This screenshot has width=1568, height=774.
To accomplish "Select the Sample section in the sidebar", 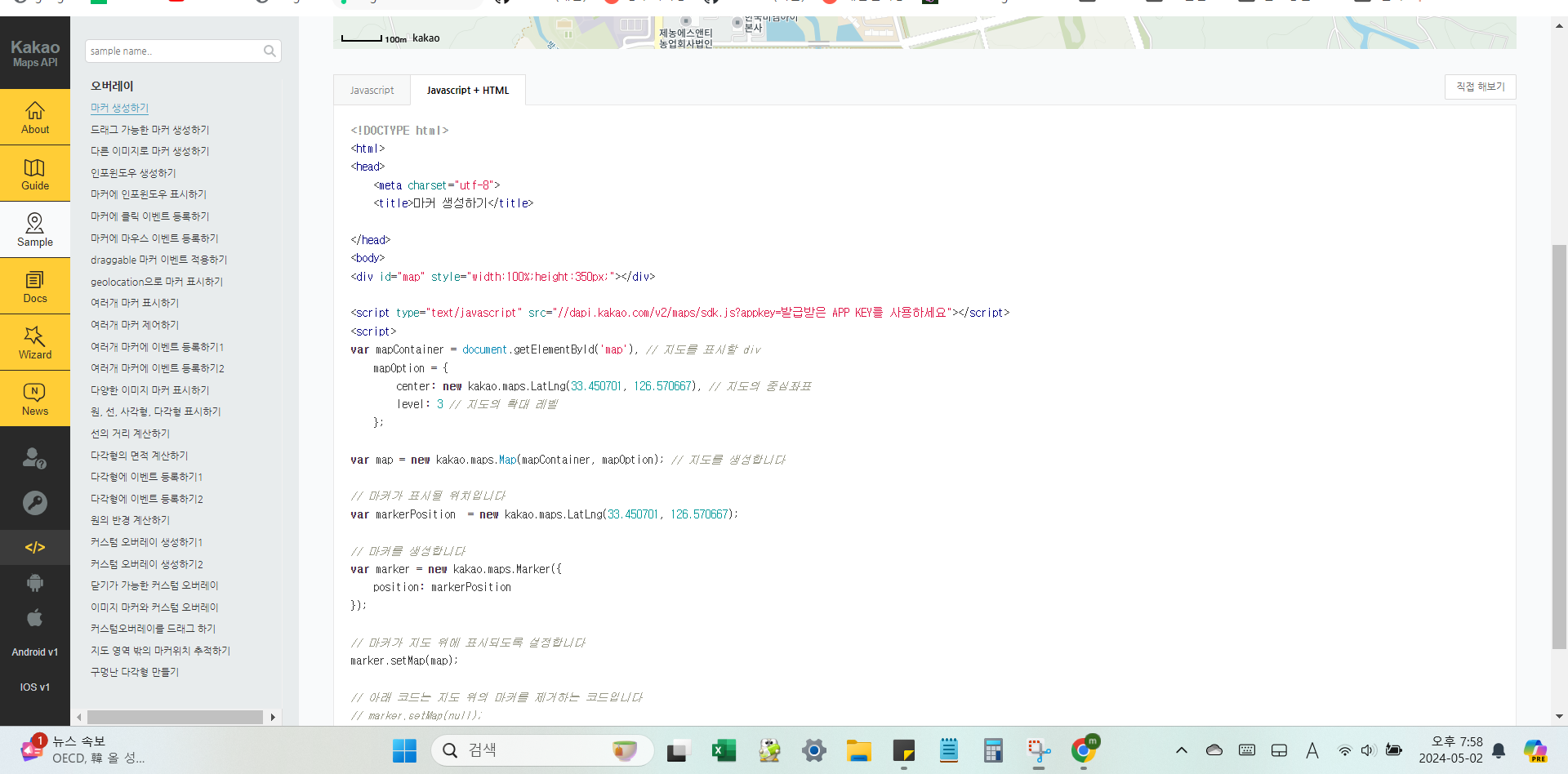I will pyautogui.click(x=35, y=230).
